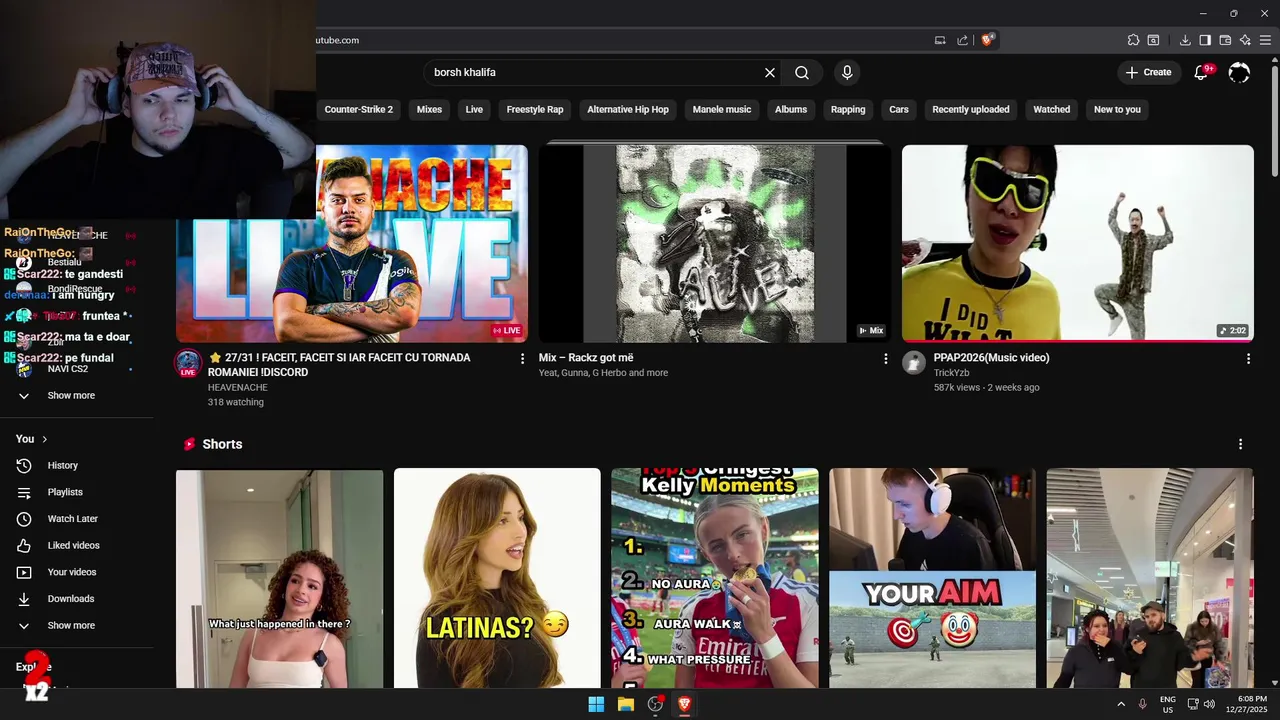1280x720 pixels.
Task: Select the Recently uploaded chip
Action: coord(971,109)
